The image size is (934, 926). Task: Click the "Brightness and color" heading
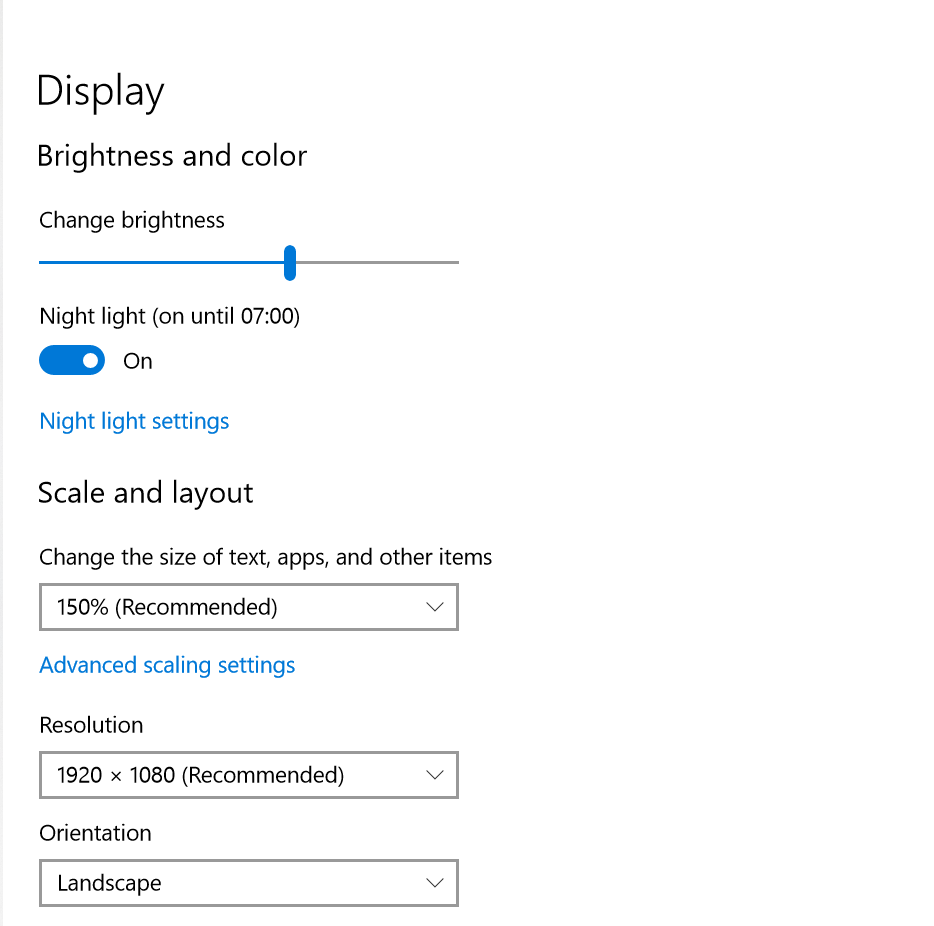point(172,156)
